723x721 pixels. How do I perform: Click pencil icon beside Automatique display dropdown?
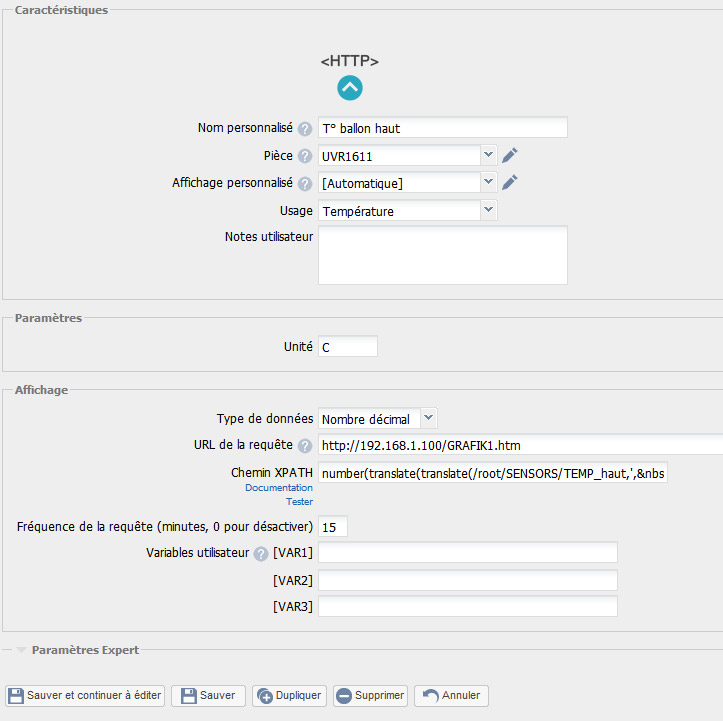(510, 183)
